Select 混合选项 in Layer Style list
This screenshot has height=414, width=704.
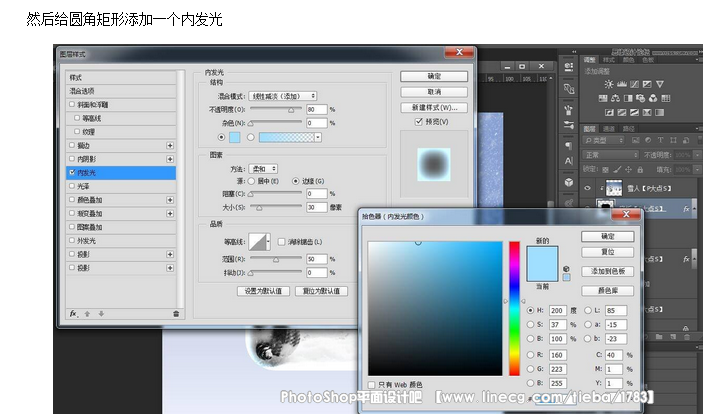click(x=121, y=91)
